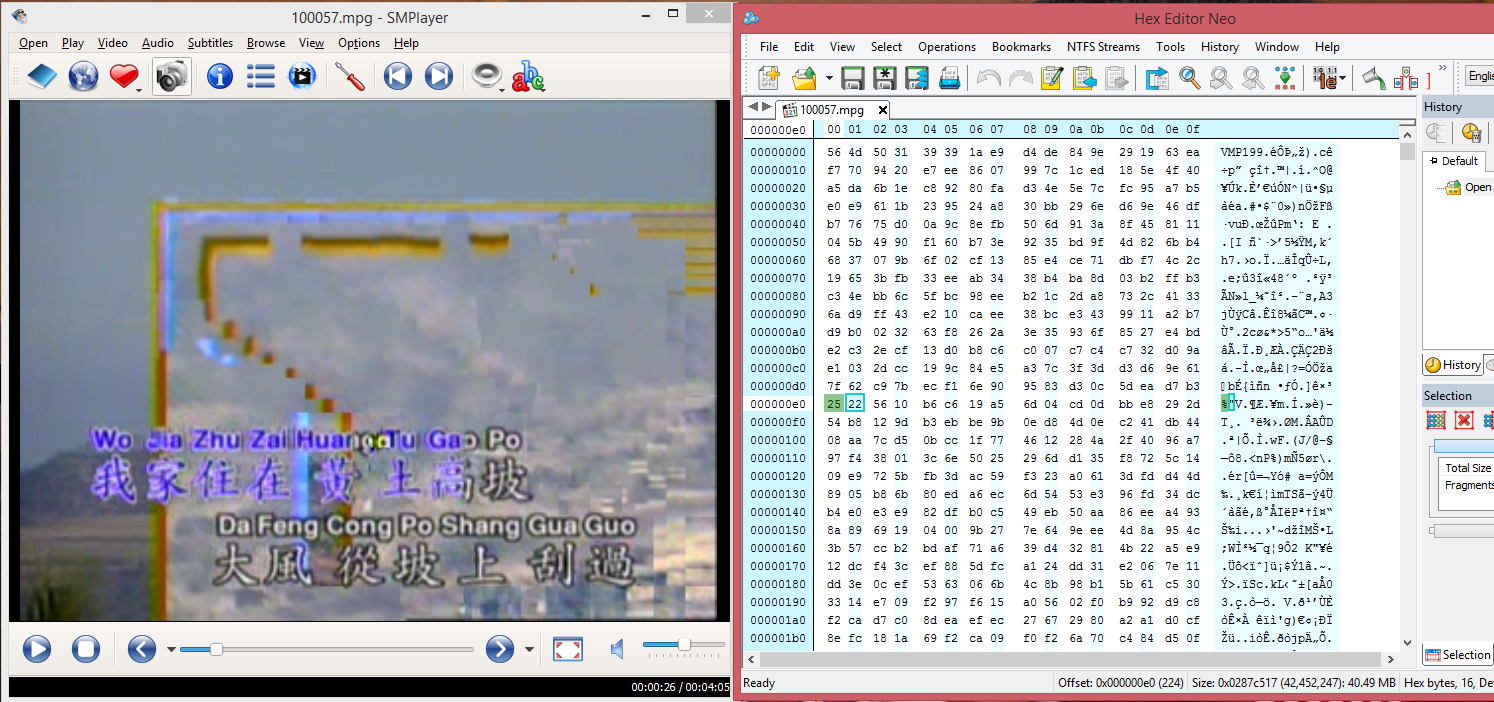Viewport: 1494px width, 702px height.
Task: Click the Save All icon in Hex Editor
Action: pyautogui.click(x=916, y=77)
